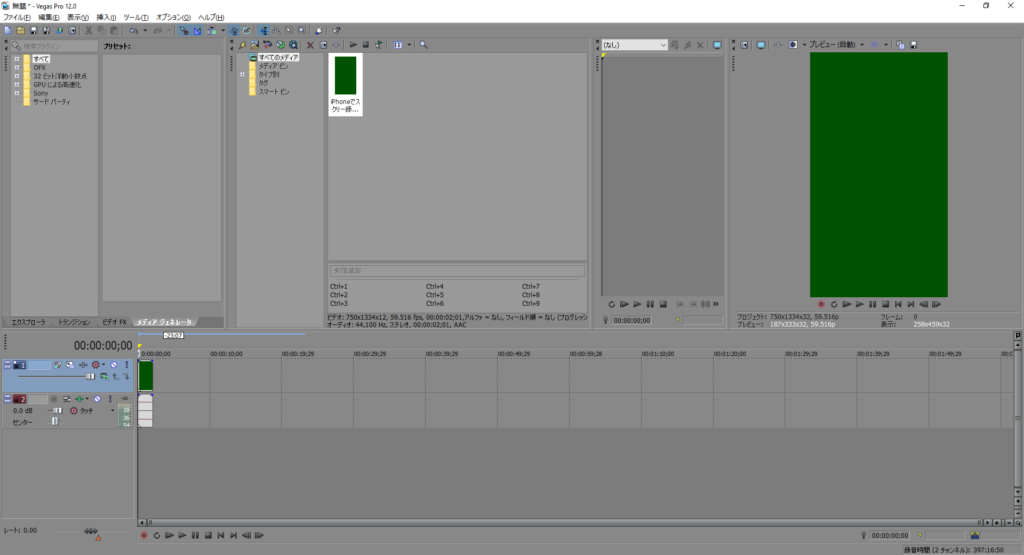
Task: Click the video track 1 Track Motion icon
Action: click(69, 365)
